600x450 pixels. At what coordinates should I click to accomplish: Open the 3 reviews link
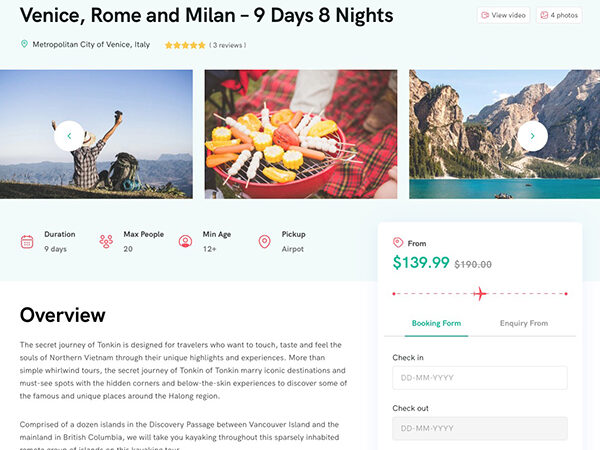click(228, 45)
